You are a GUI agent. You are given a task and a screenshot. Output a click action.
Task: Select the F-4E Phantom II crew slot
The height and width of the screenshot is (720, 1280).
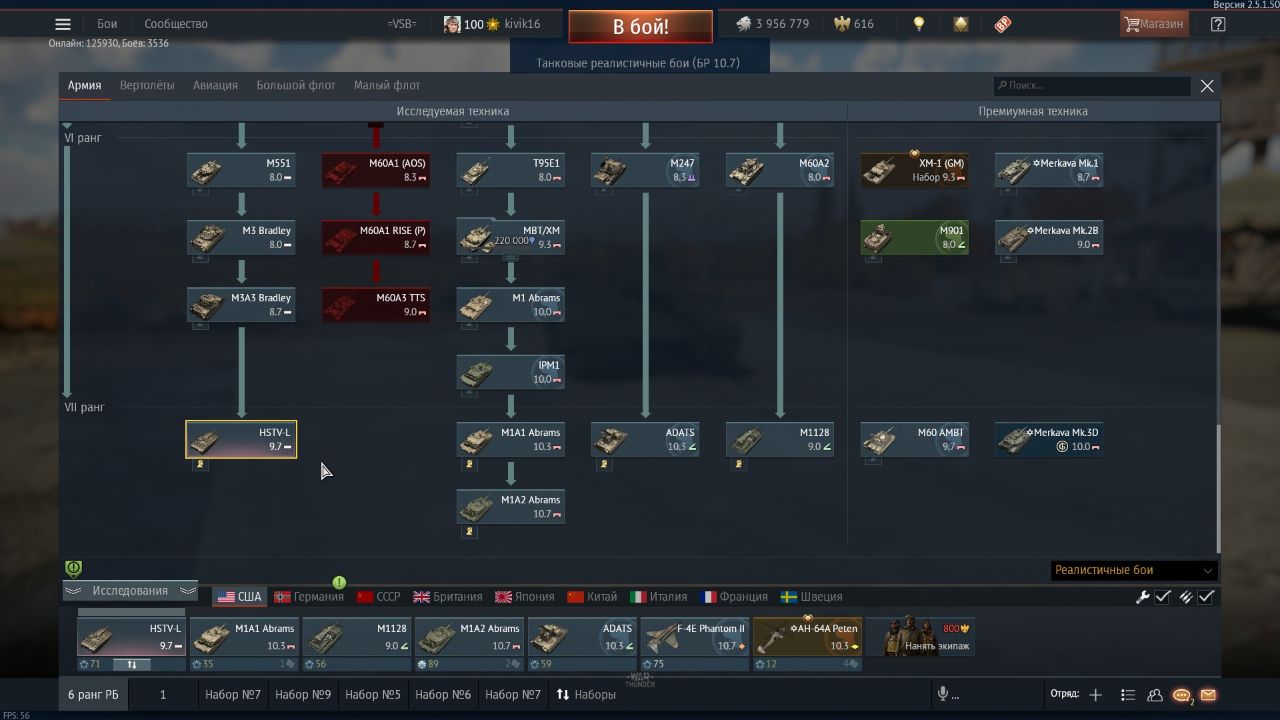click(x=695, y=638)
